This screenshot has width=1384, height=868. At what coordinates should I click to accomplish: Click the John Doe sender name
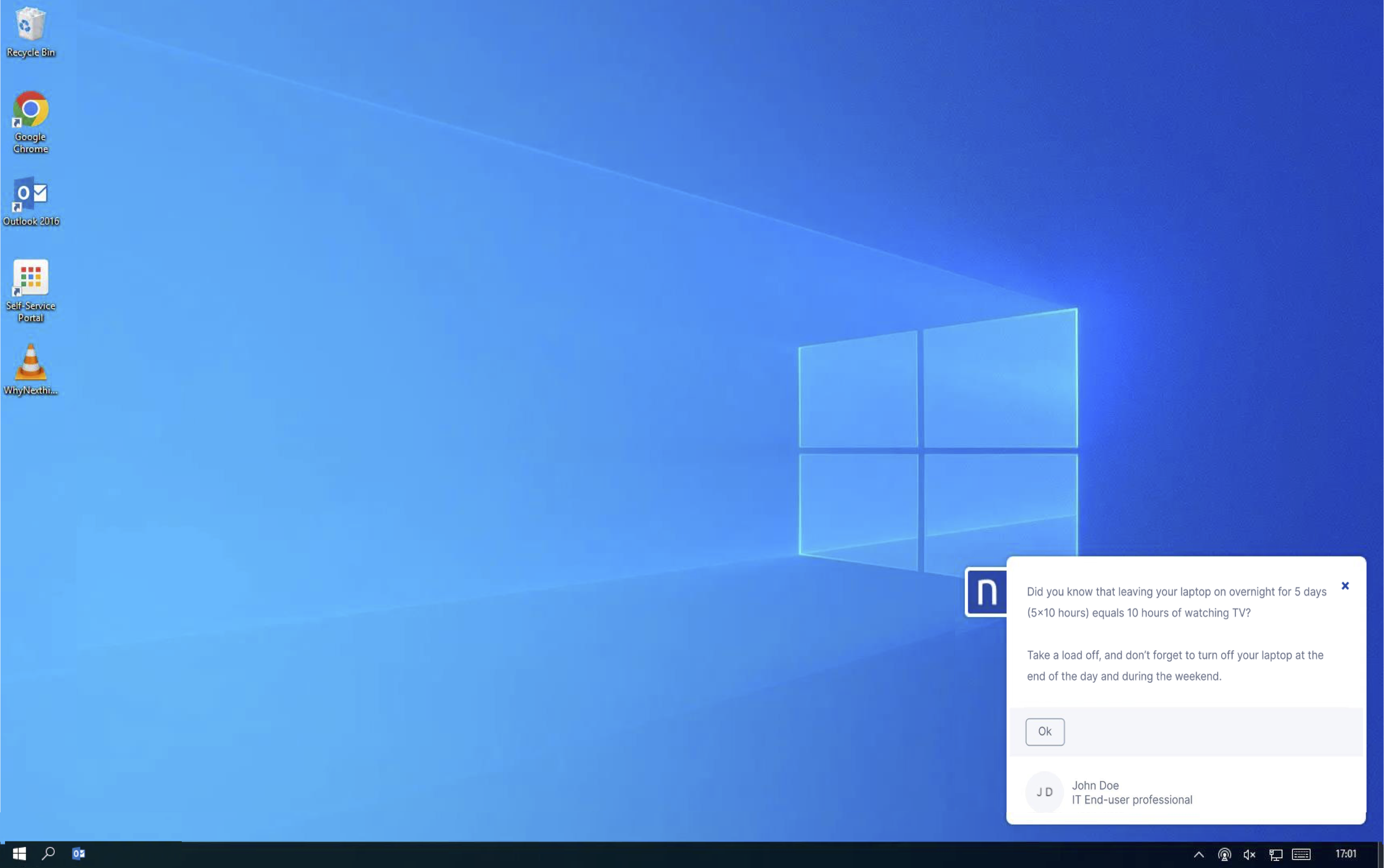pyautogui.click(x=1095, y=785)
